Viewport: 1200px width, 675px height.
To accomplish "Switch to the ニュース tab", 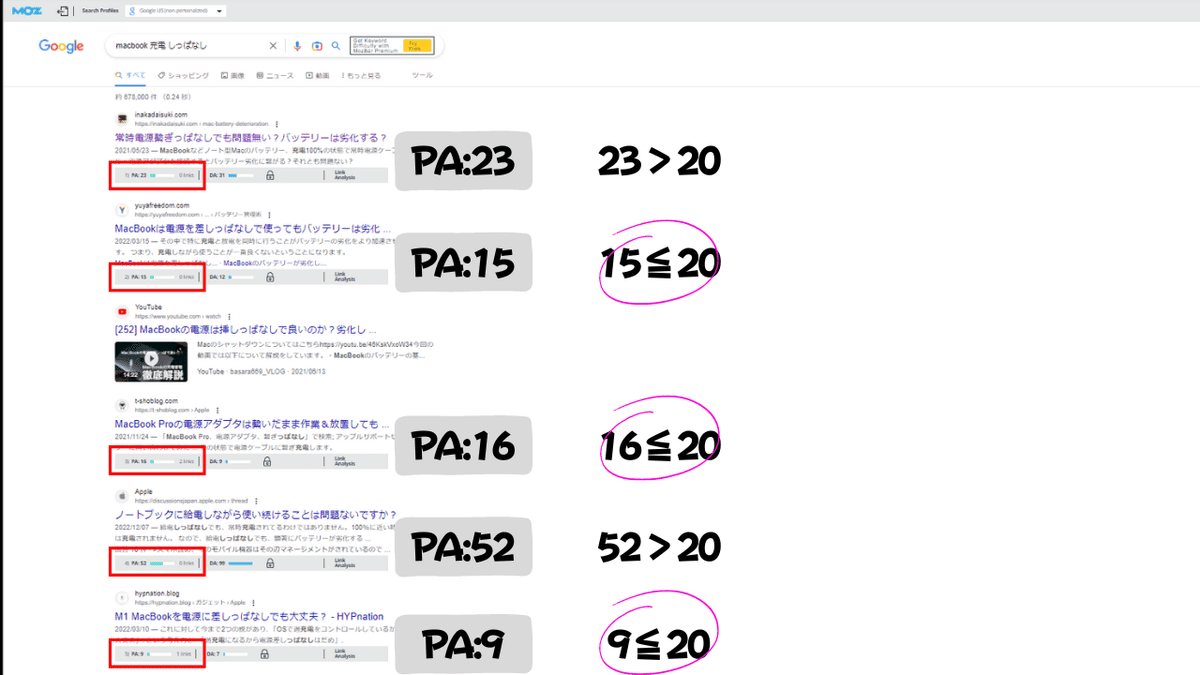I will tap(275, 75).
